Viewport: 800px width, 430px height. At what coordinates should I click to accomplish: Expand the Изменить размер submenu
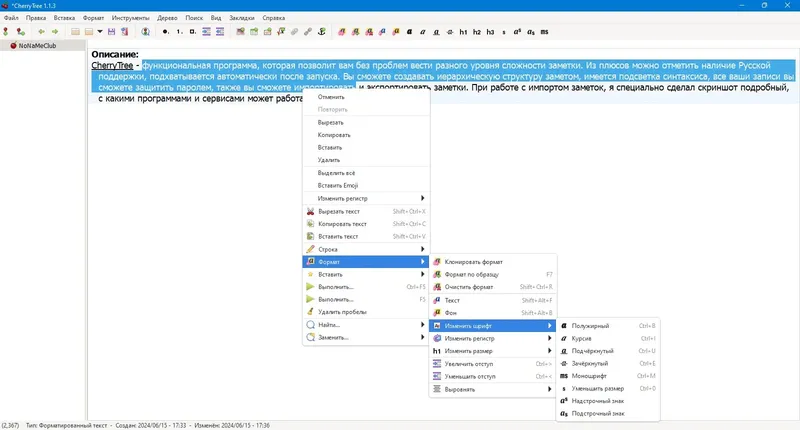click(492, 351)
